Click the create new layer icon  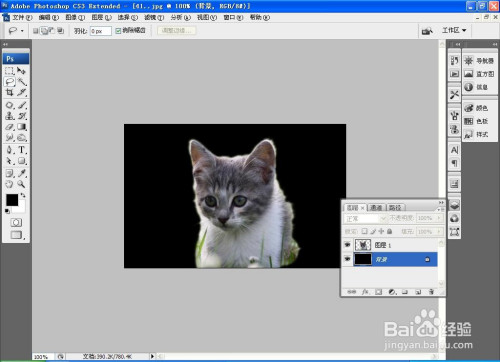click(x=418, y=292)
